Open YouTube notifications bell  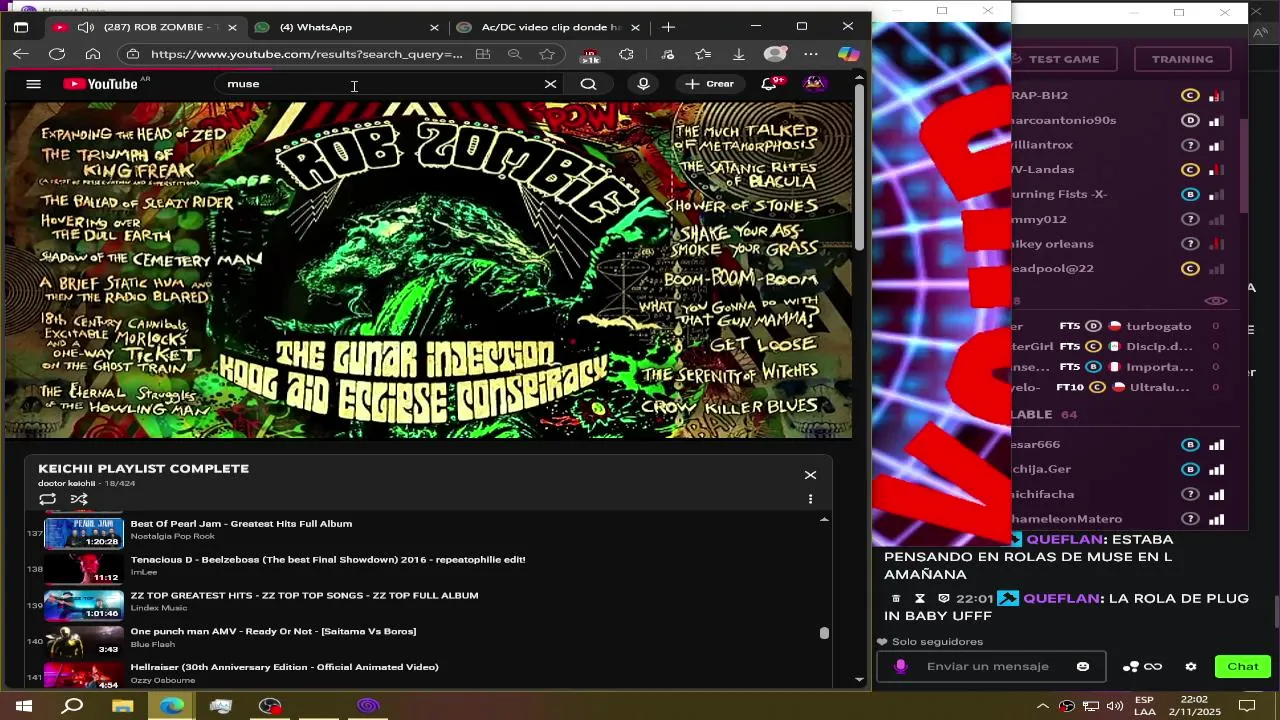pos(768,84)
